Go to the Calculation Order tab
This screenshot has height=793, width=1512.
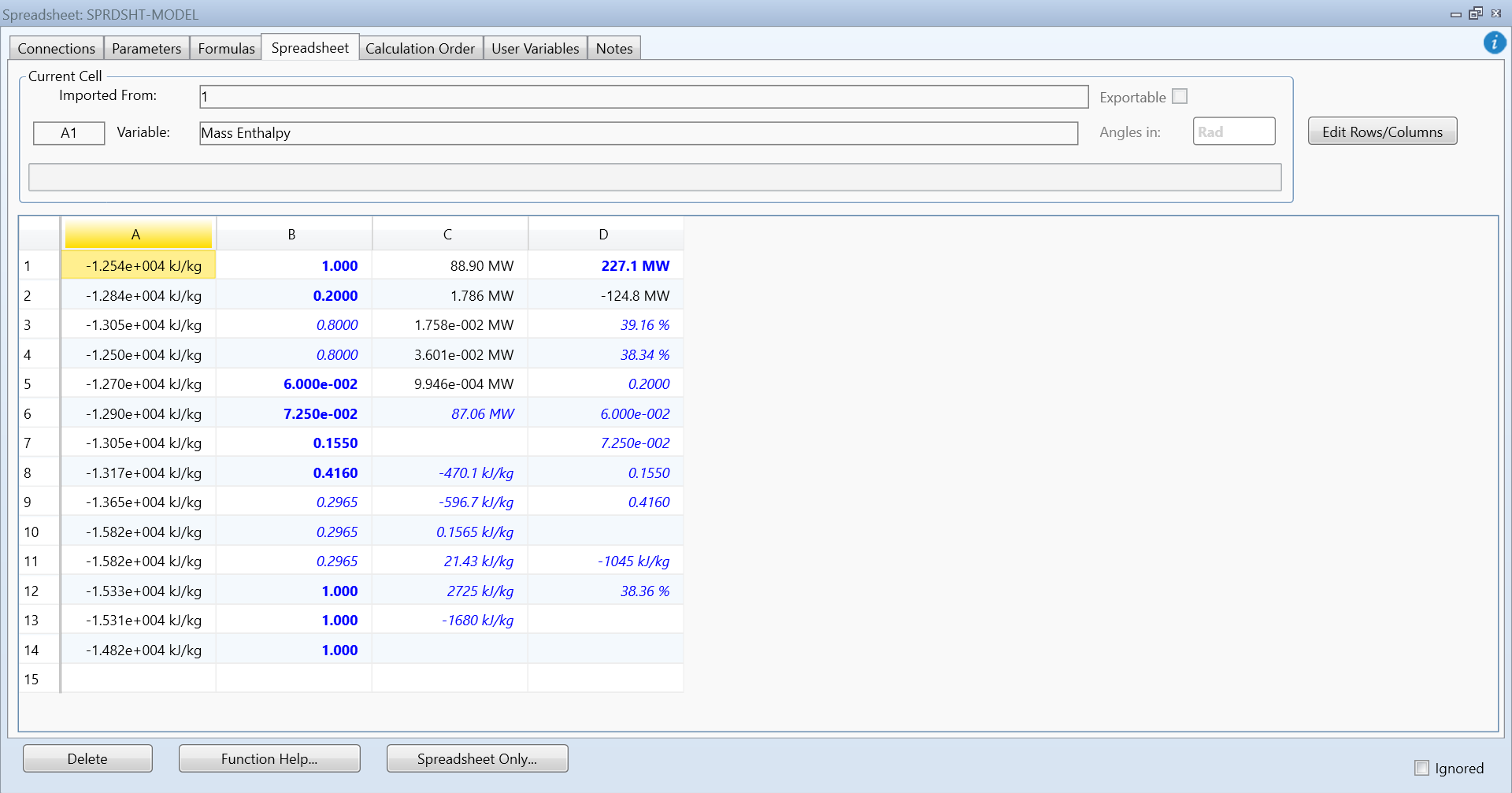420,48
